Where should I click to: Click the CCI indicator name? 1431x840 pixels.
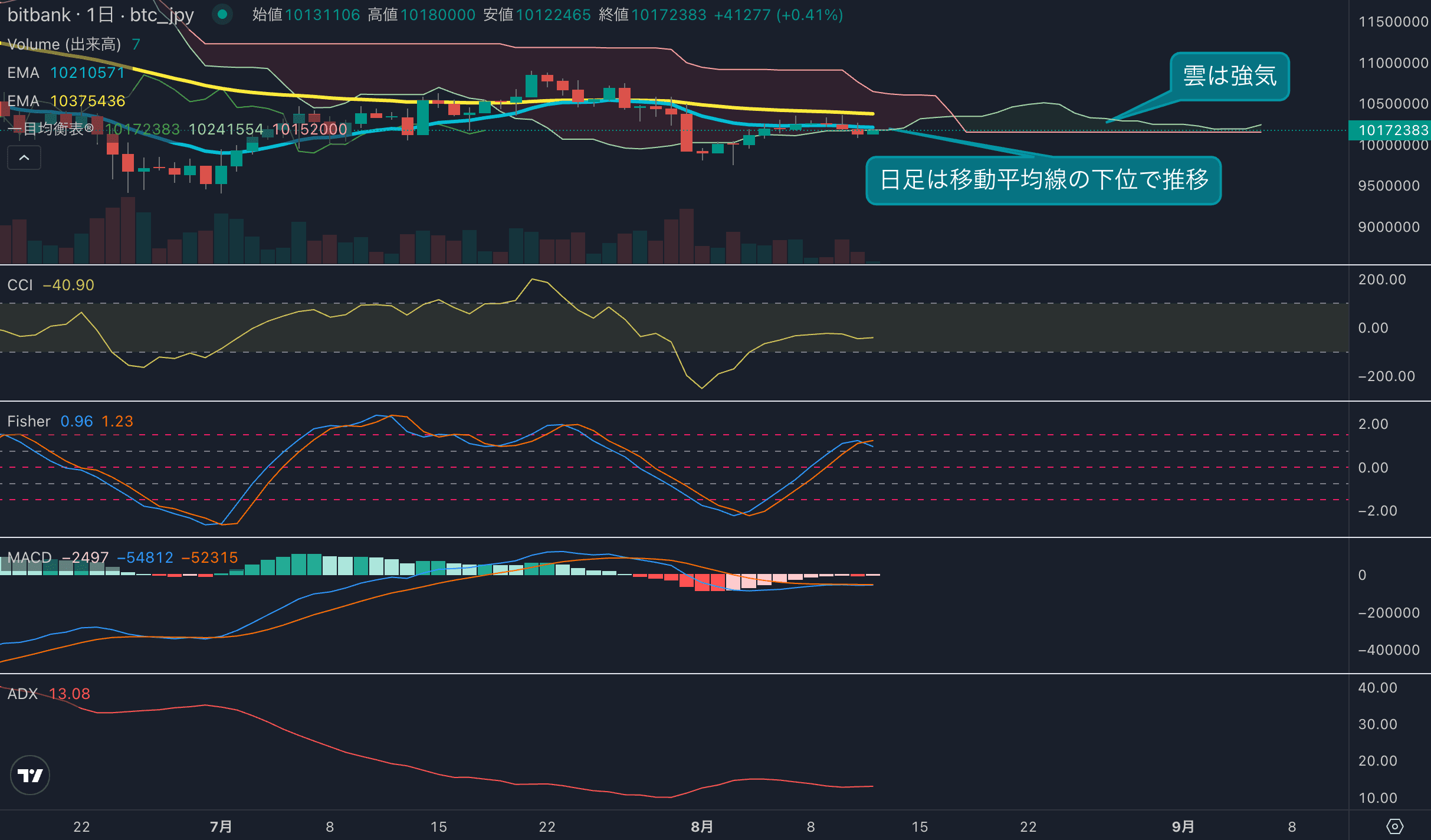coord(20,285)
